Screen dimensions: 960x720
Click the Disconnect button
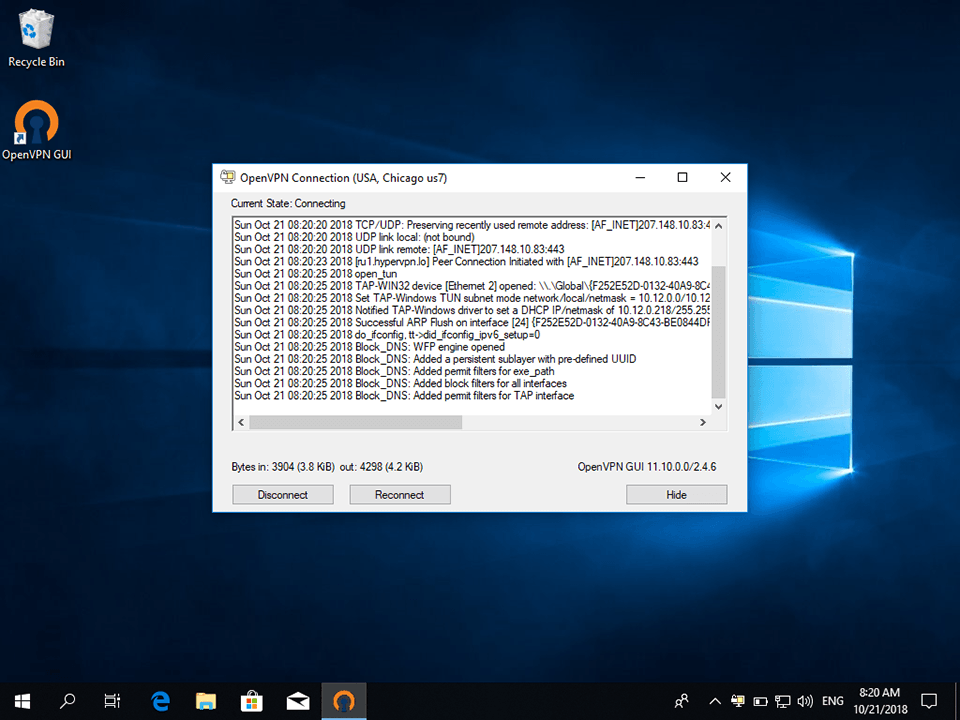point(283,495)
